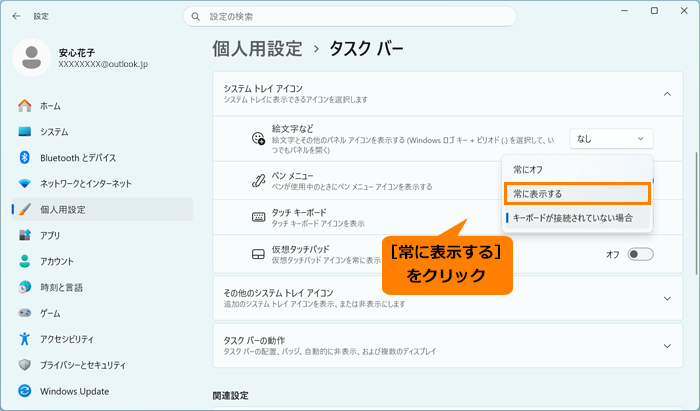Select キーボードが接続されていない場合 option
The width and height of the screenshot is (700, 411).
[577, 218]
